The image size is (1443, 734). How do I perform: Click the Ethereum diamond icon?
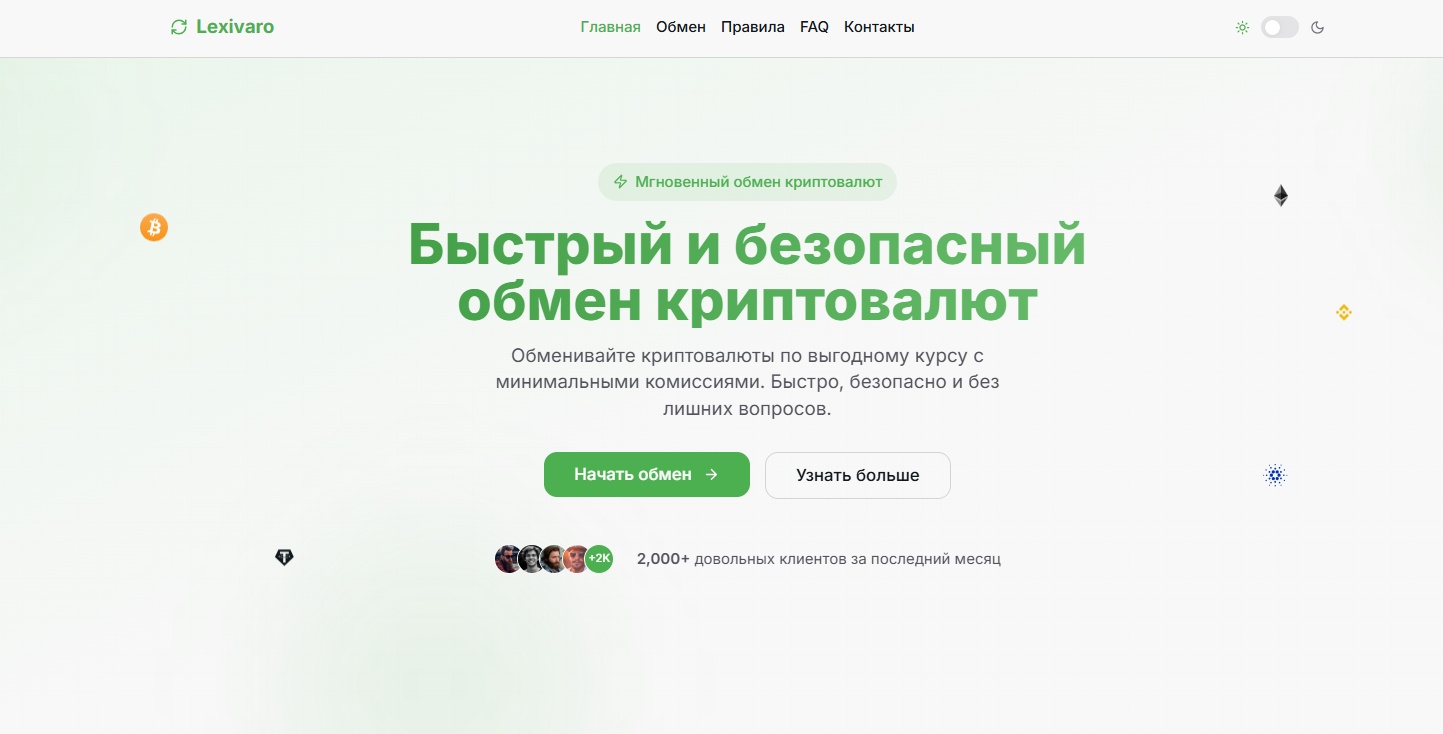(x=1280, y=196)
